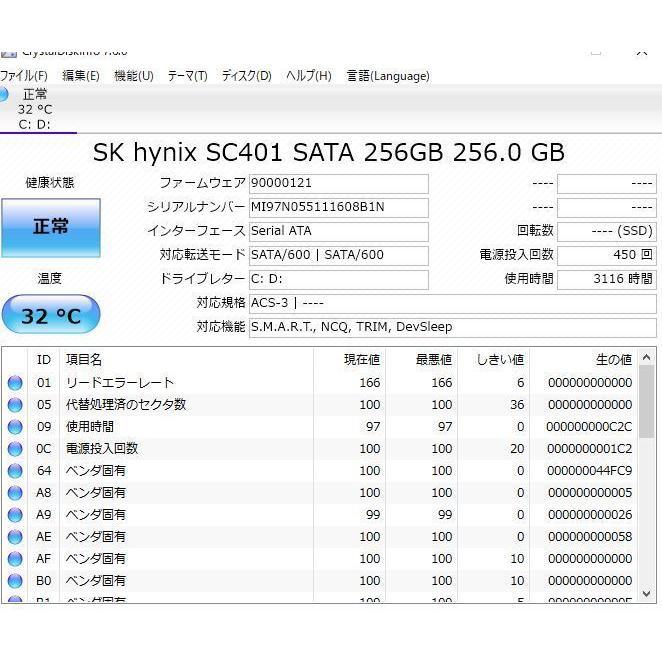This screenshot has width=662, height=662.
Task: Click status orb for ID A9 row
Action: pyautogui.click(x=15, y=515)
